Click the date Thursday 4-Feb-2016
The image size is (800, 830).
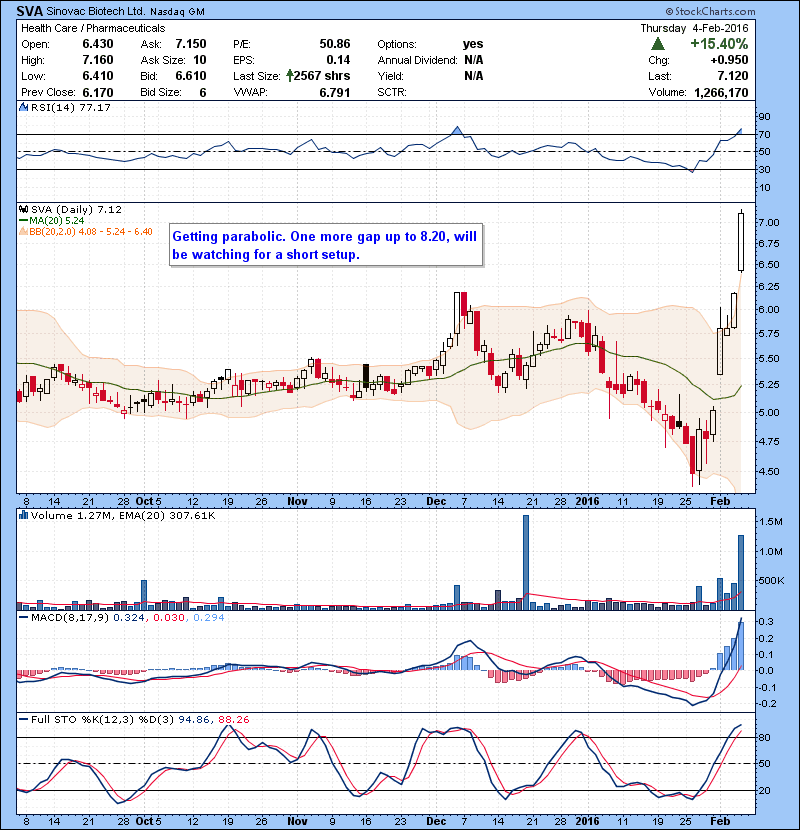coord(694,28)
